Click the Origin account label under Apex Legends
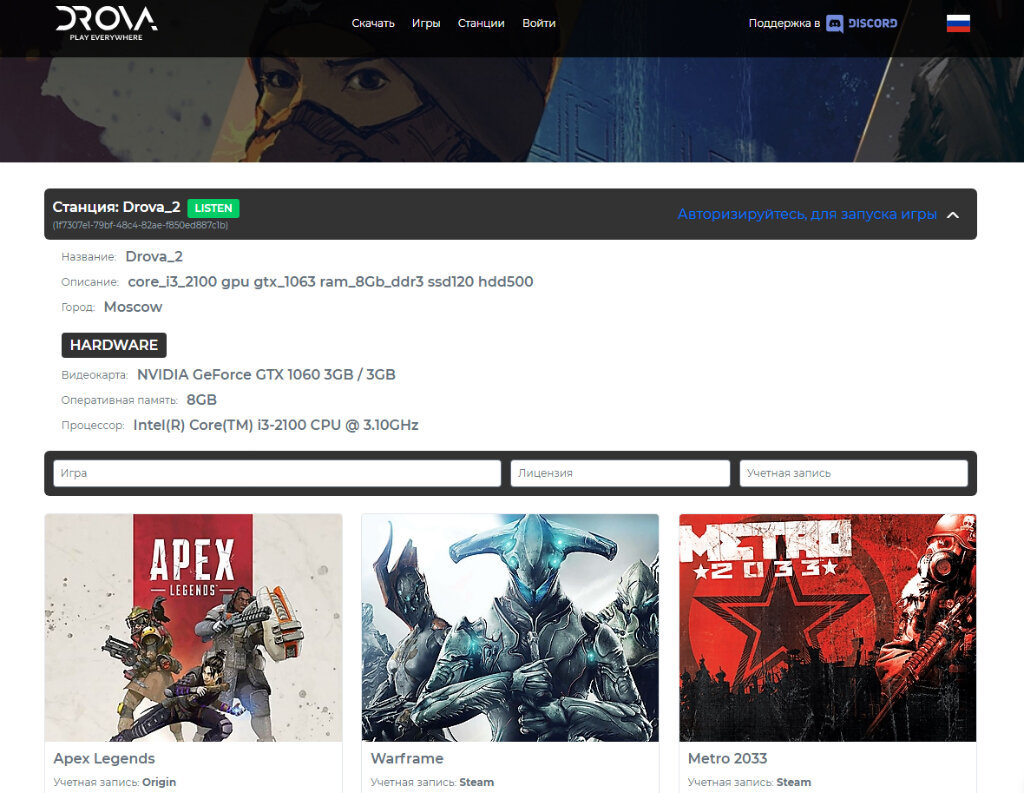This screenshot has height=793, width=1024. click(x=159, y=782)
